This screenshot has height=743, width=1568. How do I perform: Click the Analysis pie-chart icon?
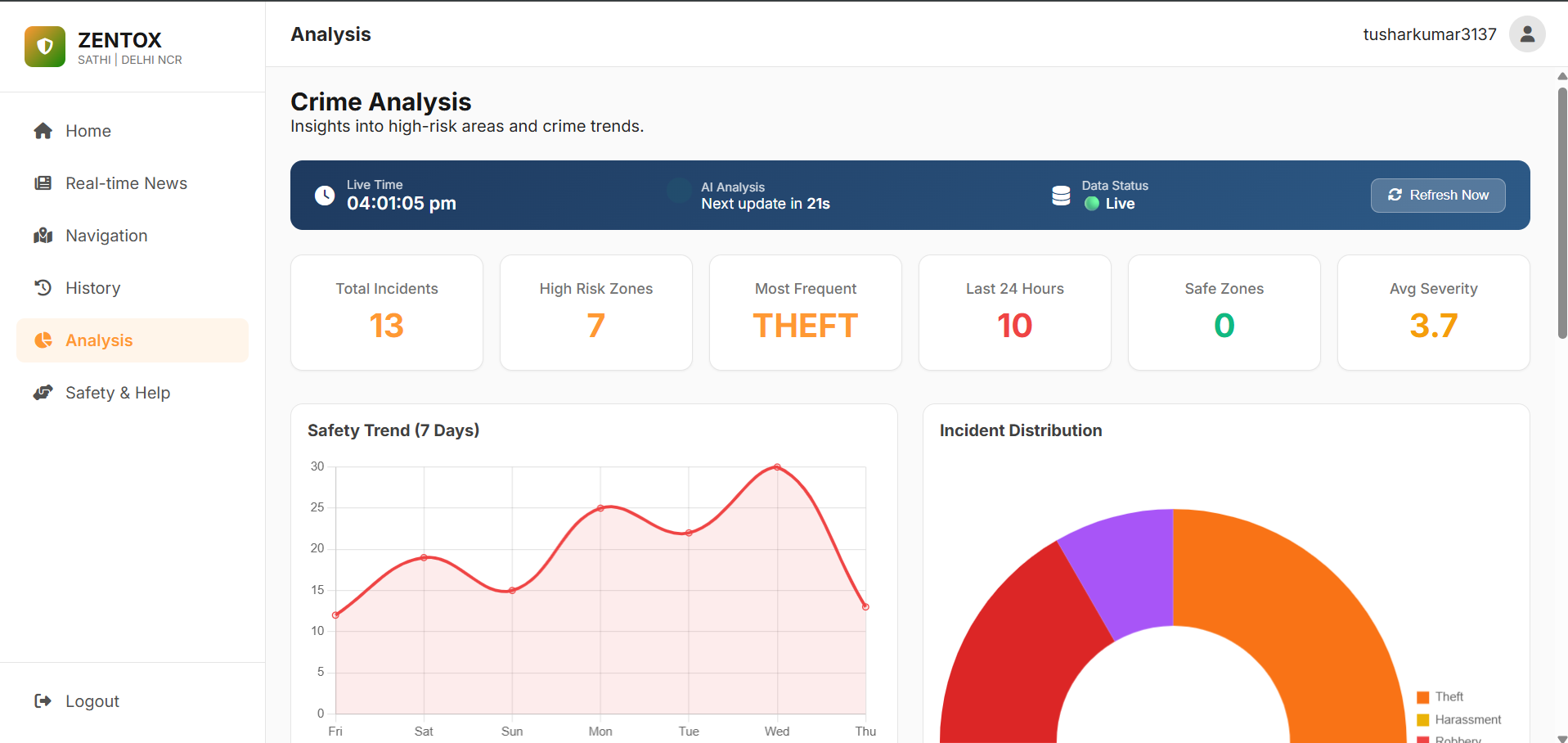tap(43, 340)
